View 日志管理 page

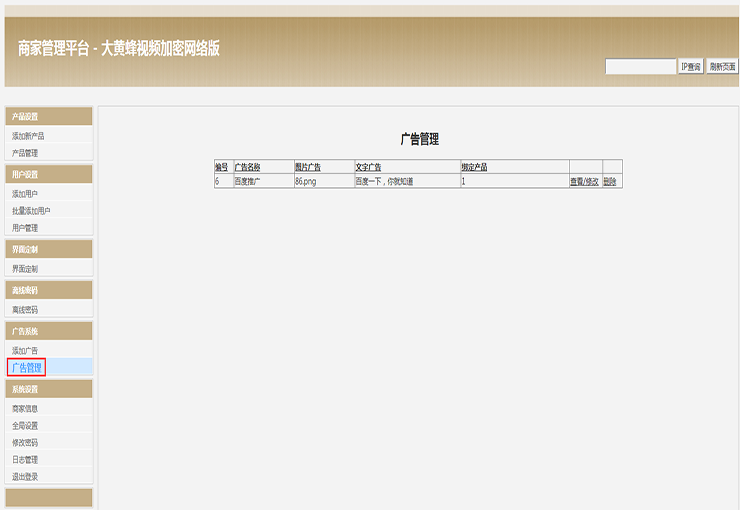(25, 460)
